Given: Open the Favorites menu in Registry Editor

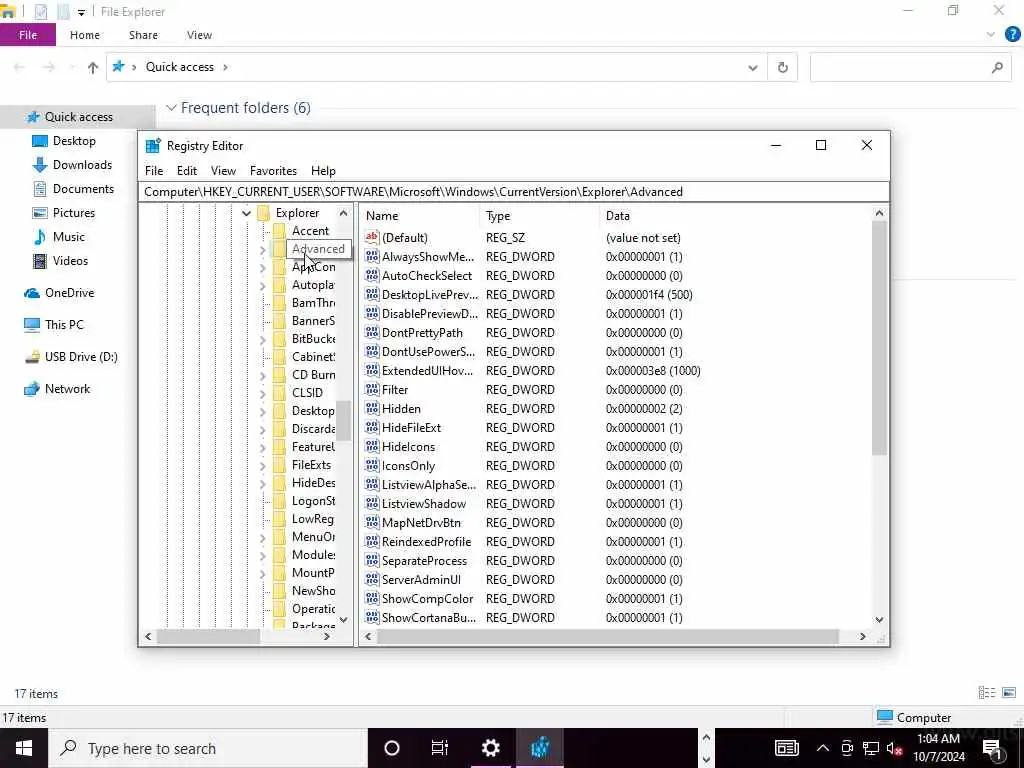Looking at the screenshot, I should pyautogui.click(x=273, y=170).
